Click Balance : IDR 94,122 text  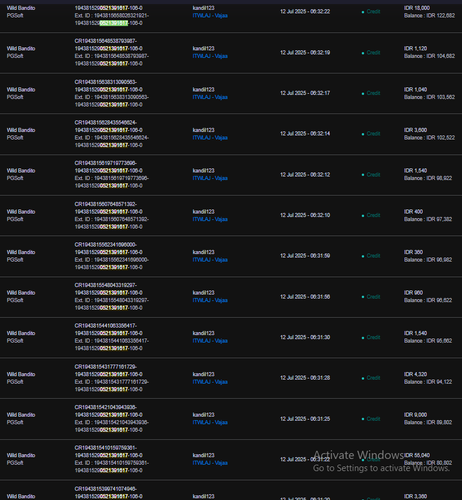(428, 382)
